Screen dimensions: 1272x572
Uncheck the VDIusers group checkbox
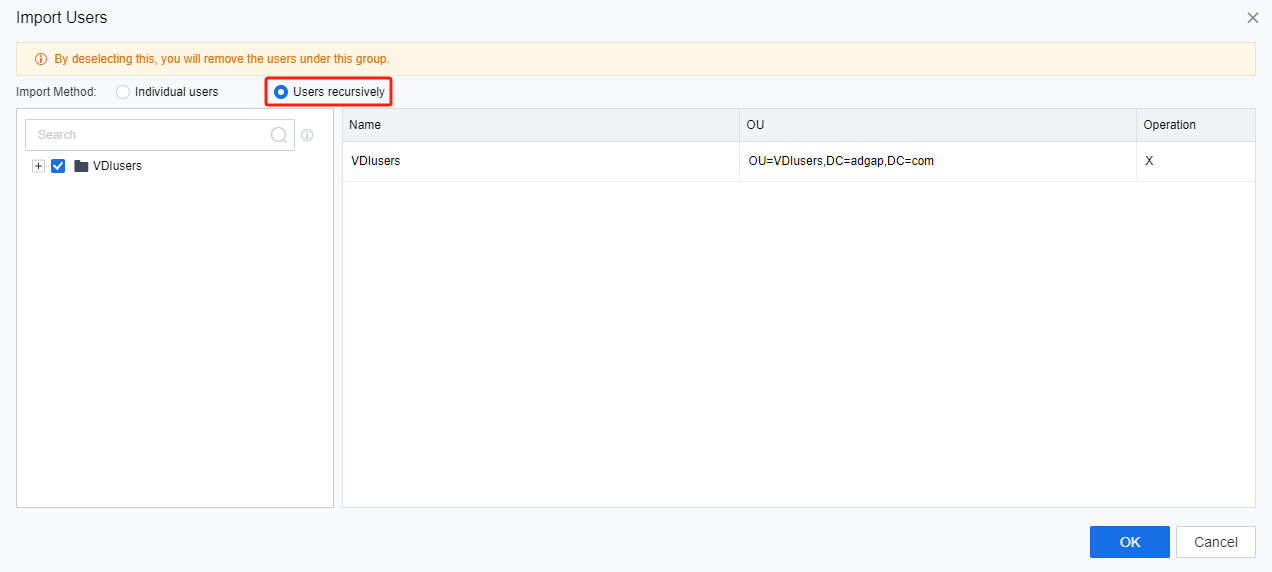pyautogui.click(x=58, y=166)
